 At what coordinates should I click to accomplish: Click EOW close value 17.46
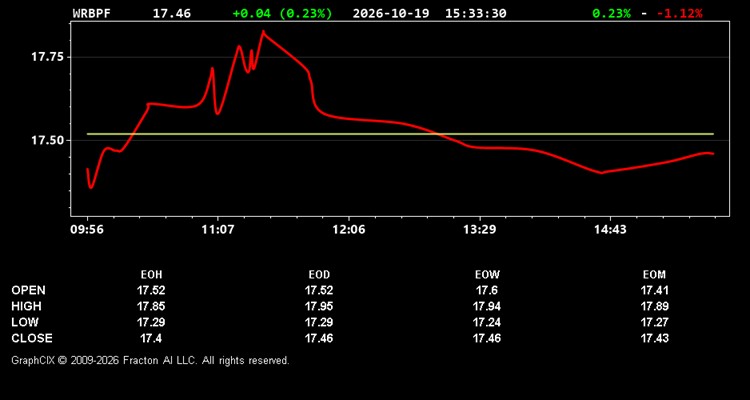coord(487,338)
